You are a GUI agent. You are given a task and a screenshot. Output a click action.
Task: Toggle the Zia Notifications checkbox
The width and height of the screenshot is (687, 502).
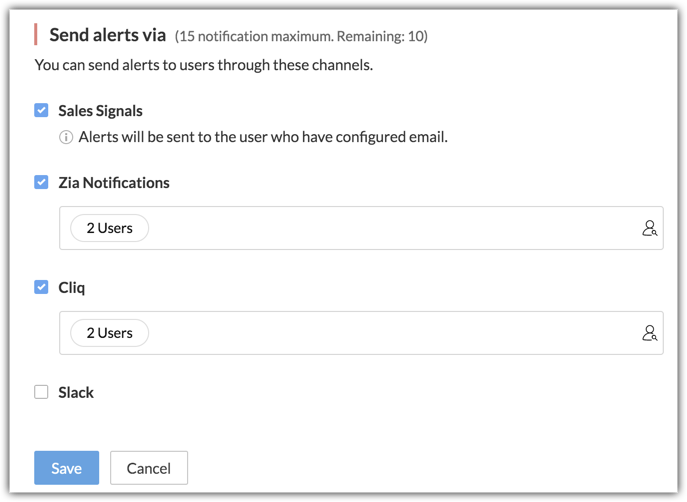click(41, 182)
